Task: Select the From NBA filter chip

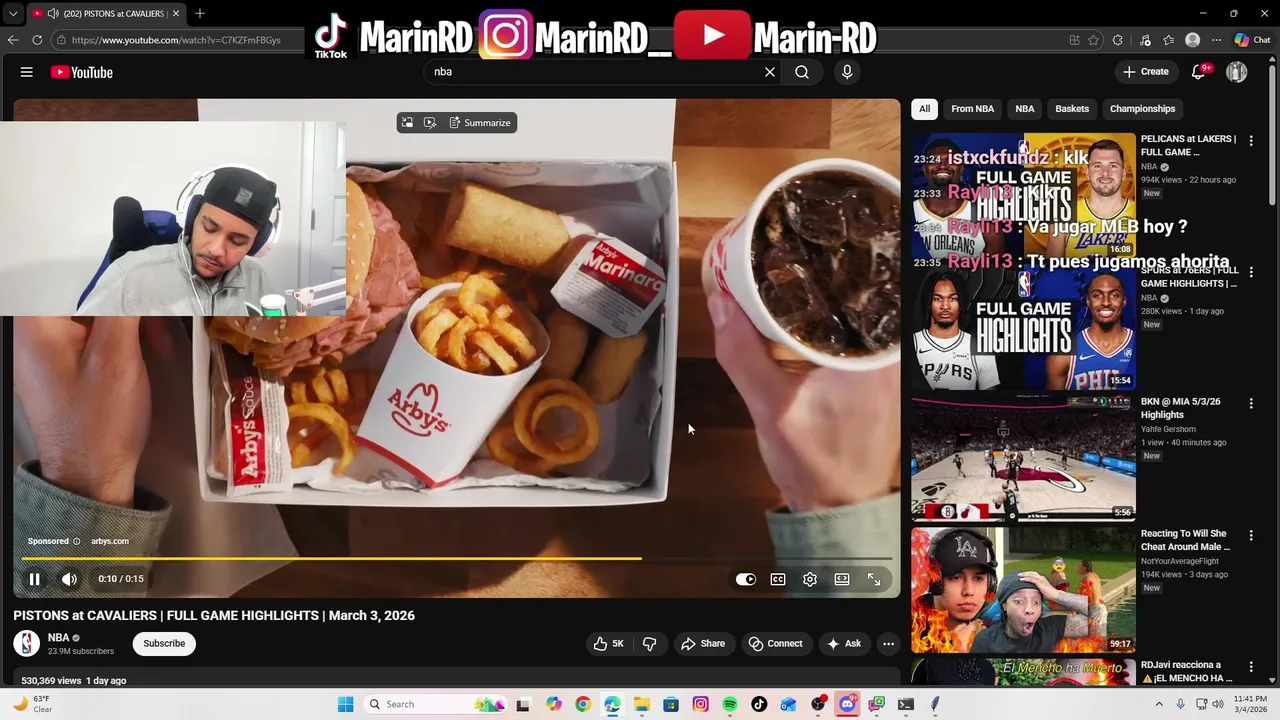Action: click(x=973, y=109)
